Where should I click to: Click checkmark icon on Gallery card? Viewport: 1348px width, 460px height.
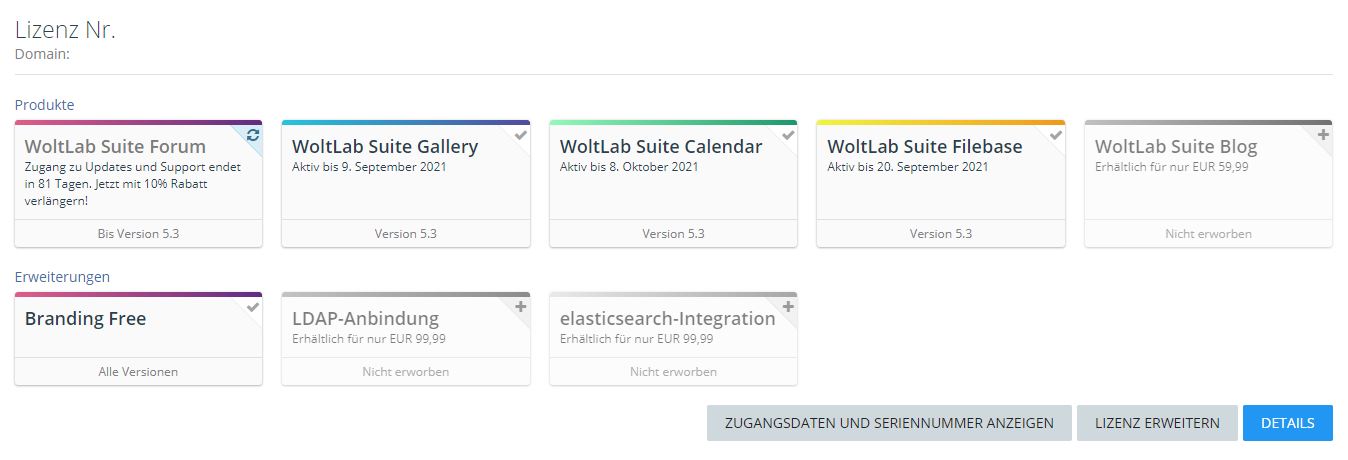(520, 134)
